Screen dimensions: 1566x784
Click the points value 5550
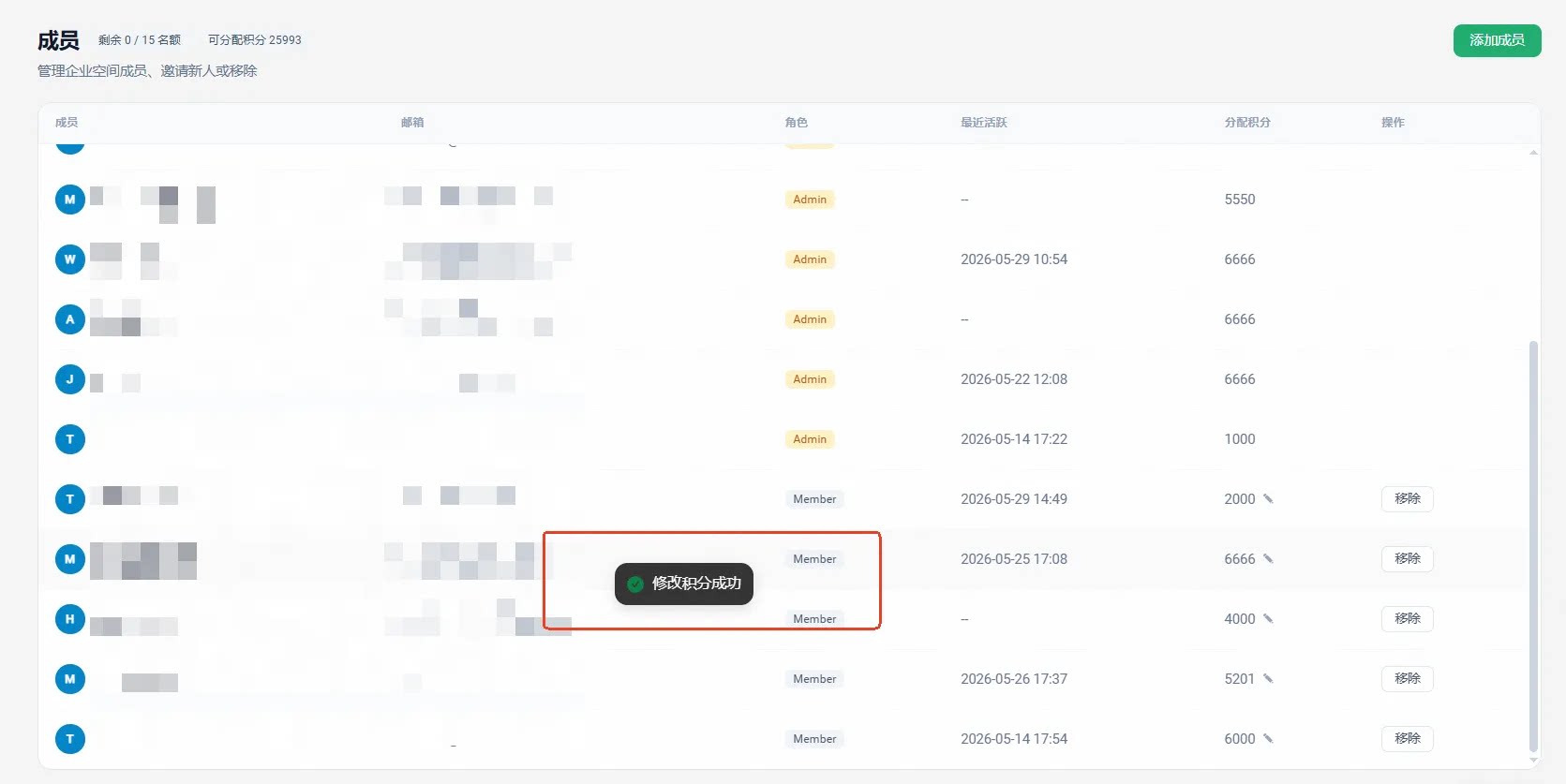coord(1240,200)
